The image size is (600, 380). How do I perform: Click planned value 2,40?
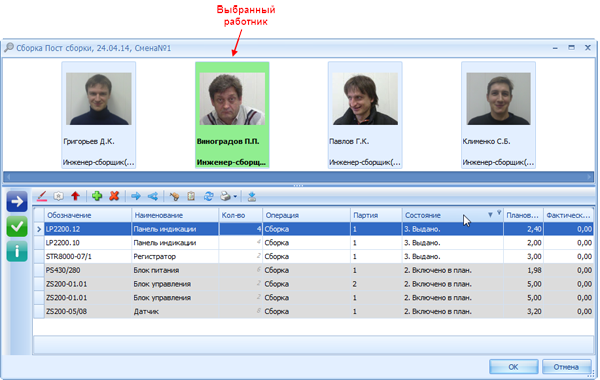523,229
